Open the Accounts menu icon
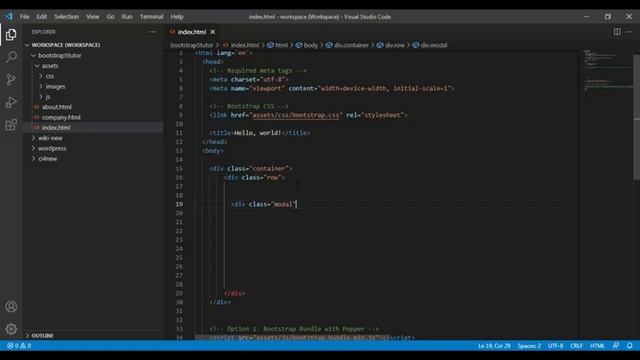 tap(11, 307)
